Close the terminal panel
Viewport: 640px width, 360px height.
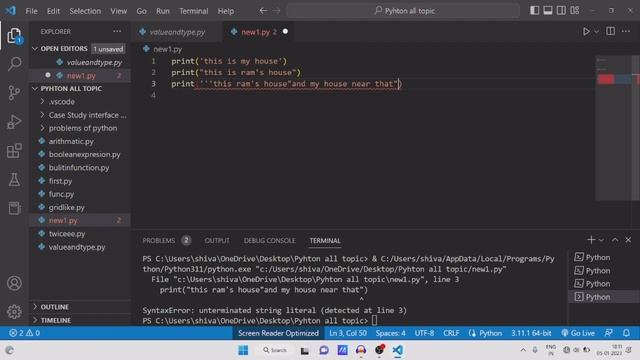click(x=628, y=240)
